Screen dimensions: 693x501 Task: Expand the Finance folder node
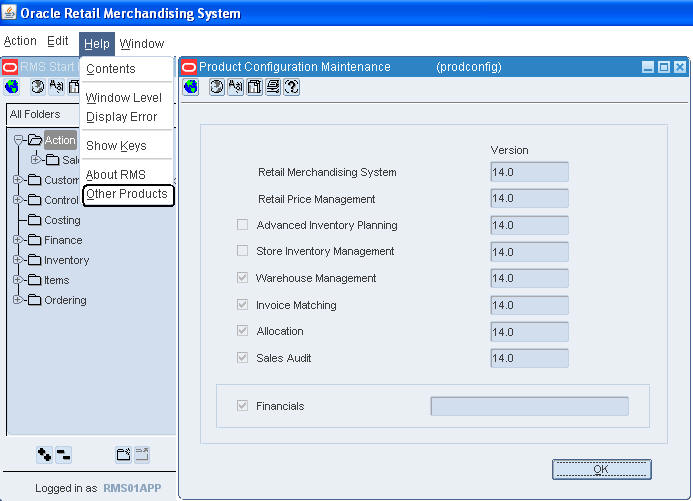coord(17,240)
